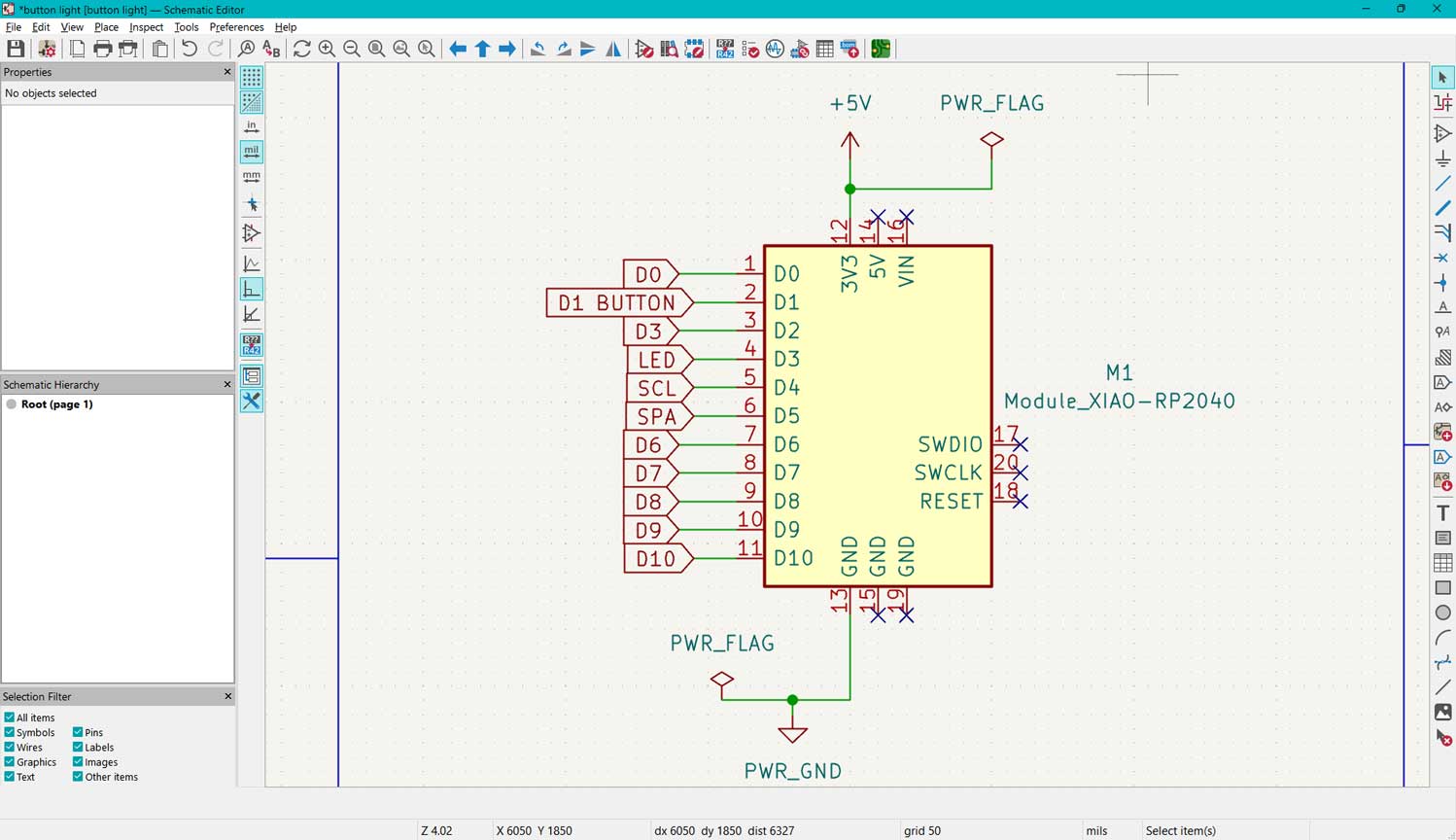This screenshot has width=1456, height=840.
Task: Select the Highlight Net tool
Action: (x=1443, y=103)
